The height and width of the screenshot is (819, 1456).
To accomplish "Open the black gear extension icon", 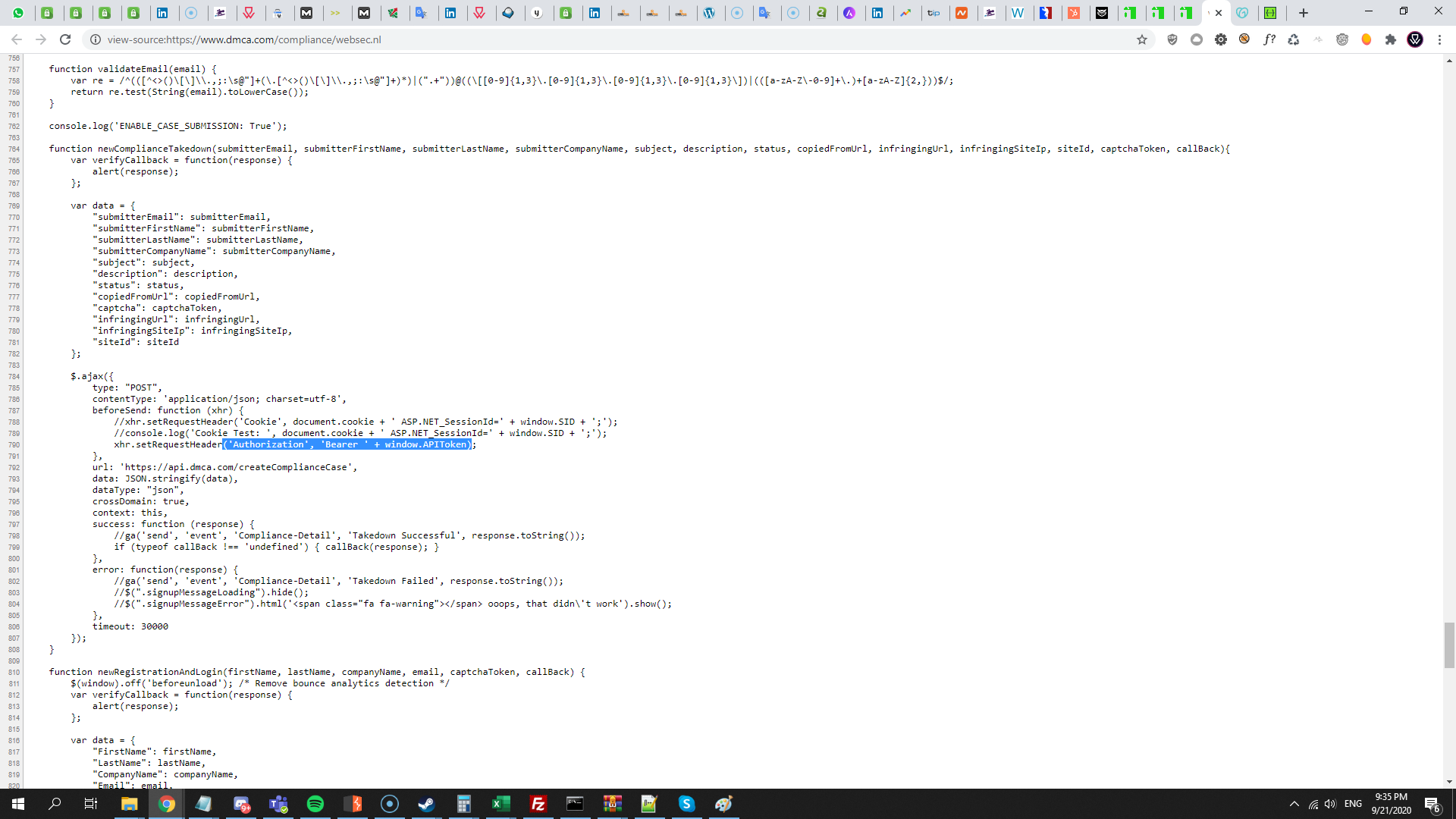I will tap(1221, 39).
